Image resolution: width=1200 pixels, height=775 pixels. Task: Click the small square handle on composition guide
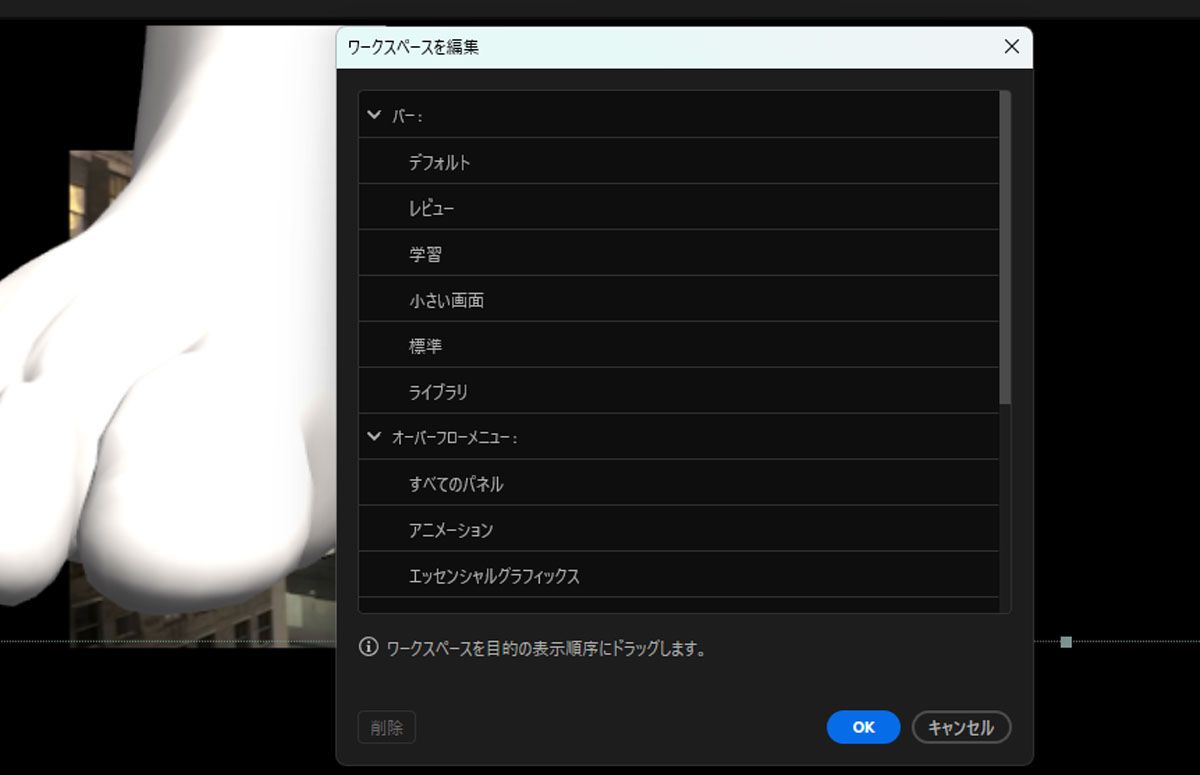(1066, 642)
